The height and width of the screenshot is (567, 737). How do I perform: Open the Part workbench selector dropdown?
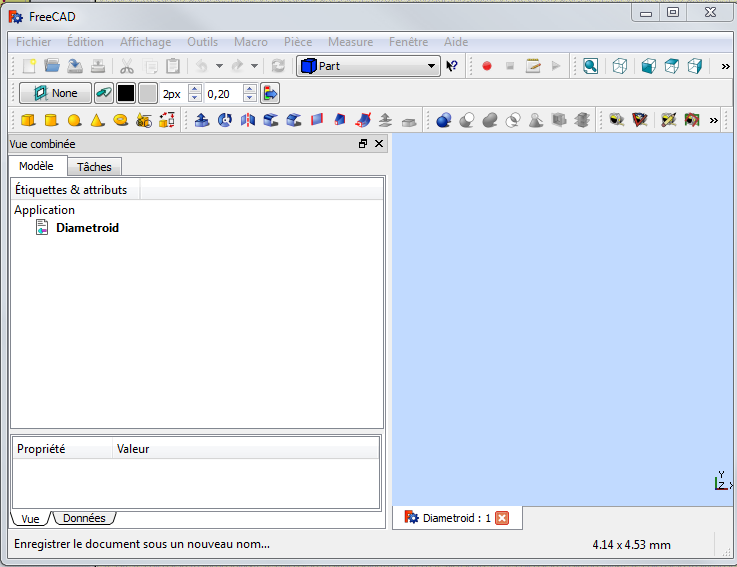click(368, 66)
